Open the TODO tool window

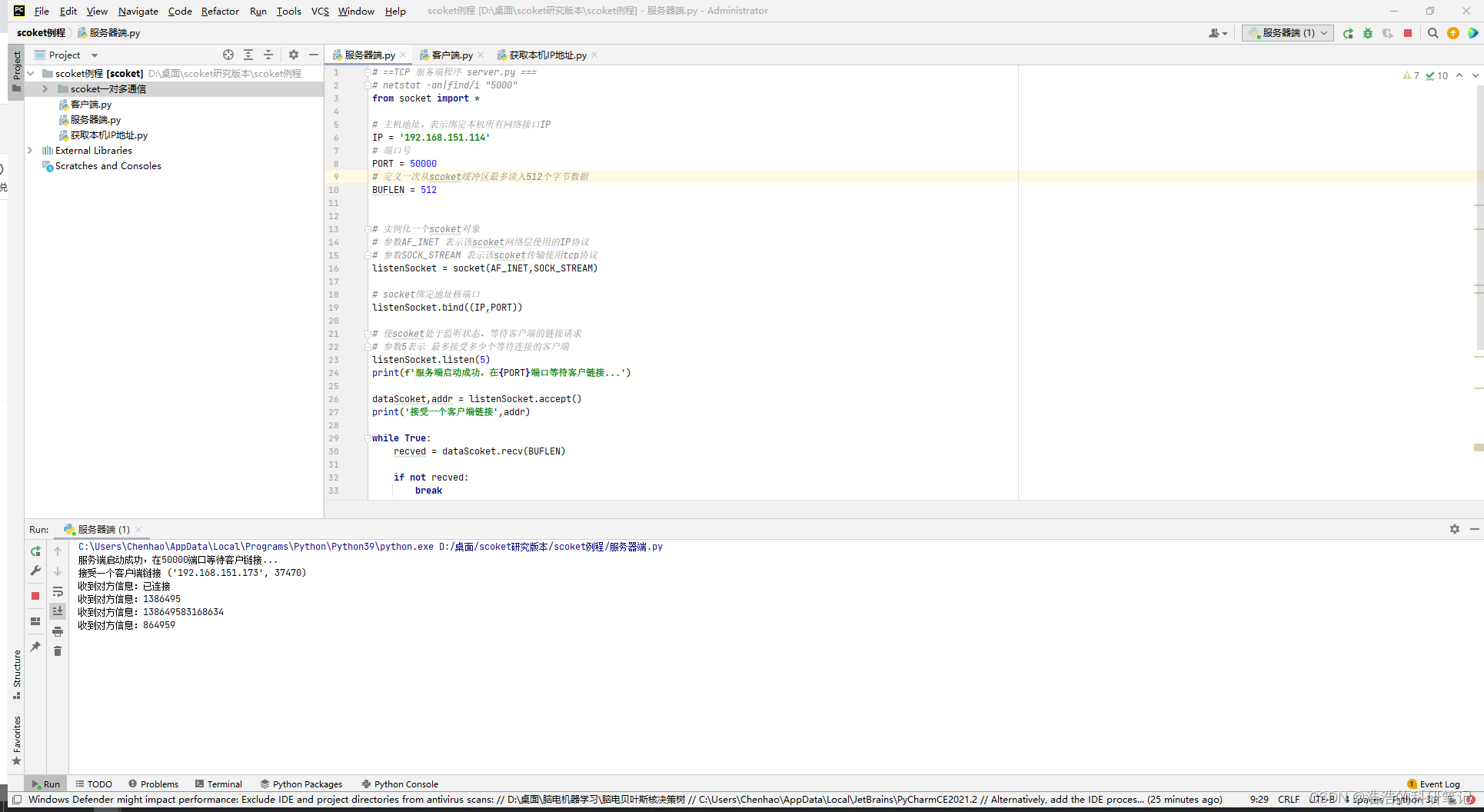coord(95,784)
